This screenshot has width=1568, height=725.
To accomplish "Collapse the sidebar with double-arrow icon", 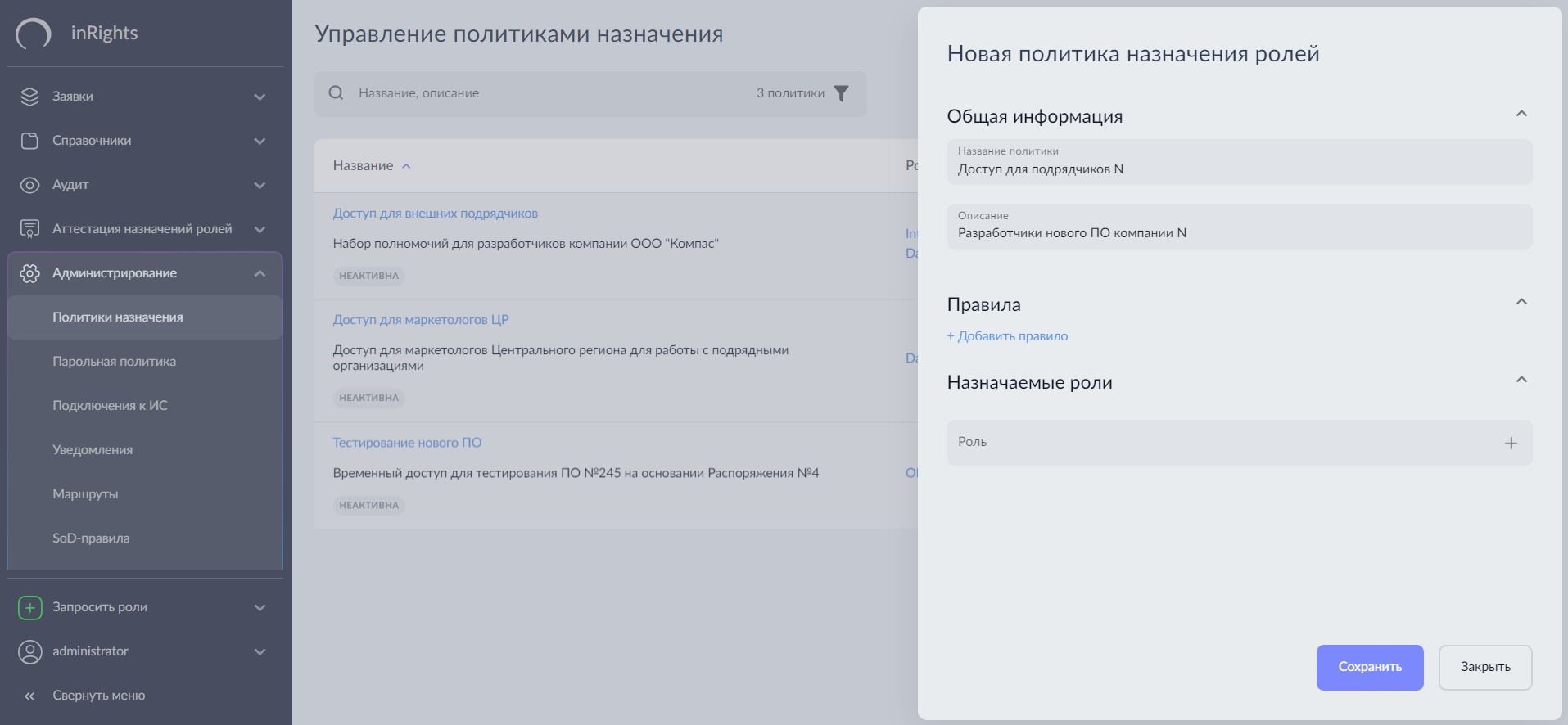I will point(29,696).
